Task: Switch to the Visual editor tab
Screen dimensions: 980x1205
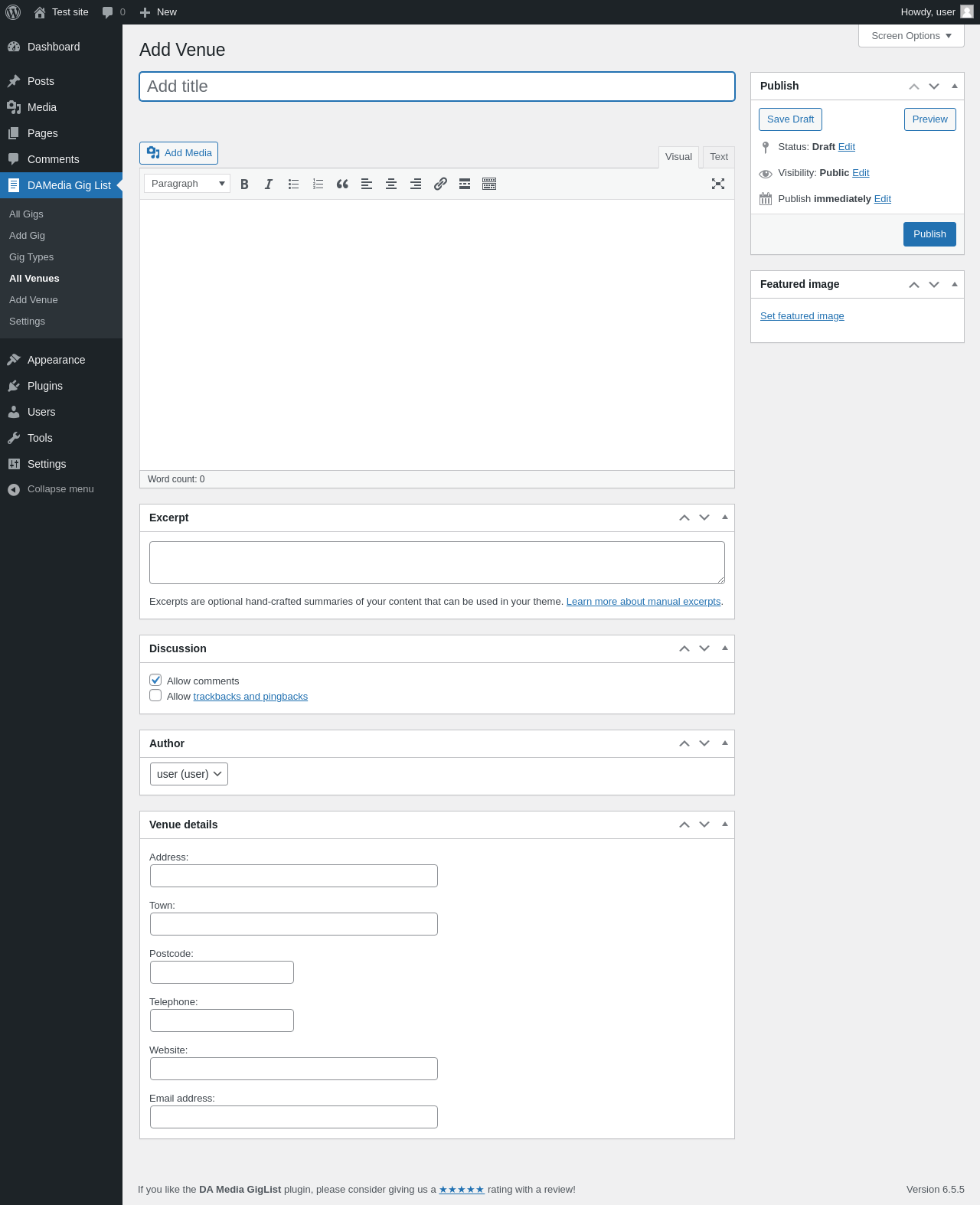Action: click(x=678, y=157)
